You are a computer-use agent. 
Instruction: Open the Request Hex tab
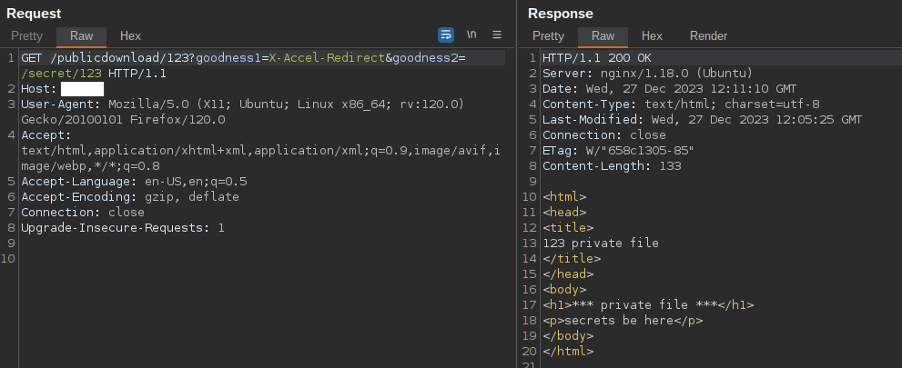[x=131, y=36]
